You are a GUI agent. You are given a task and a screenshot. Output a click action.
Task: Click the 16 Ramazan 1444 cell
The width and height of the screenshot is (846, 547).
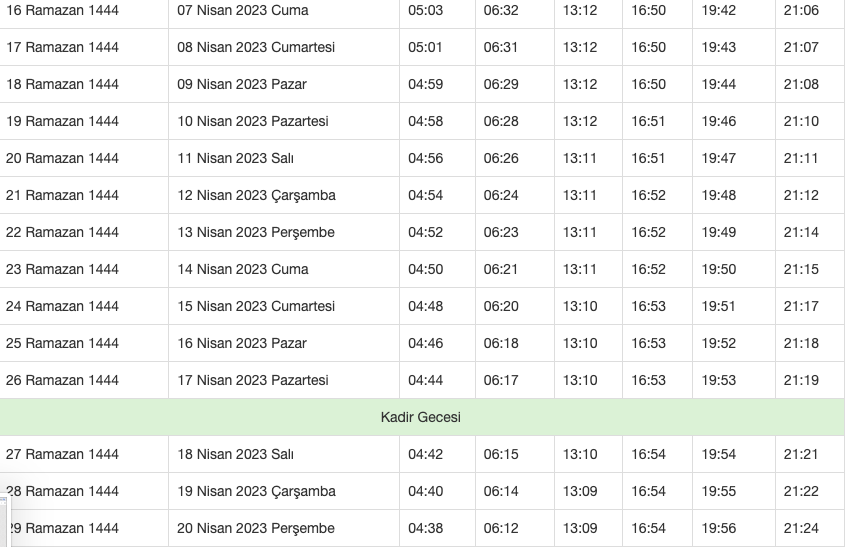click(62, 10)
